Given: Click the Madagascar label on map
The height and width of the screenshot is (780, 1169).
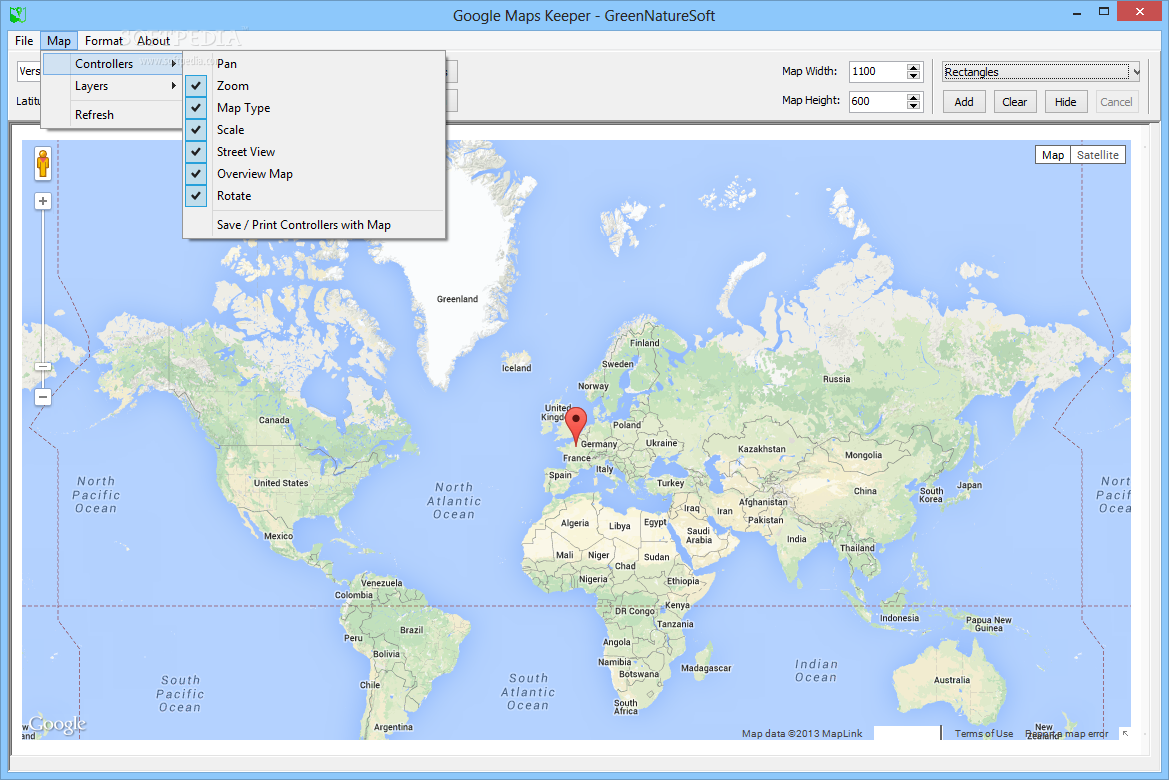Looking at the screenshot, I should point(706,668).
